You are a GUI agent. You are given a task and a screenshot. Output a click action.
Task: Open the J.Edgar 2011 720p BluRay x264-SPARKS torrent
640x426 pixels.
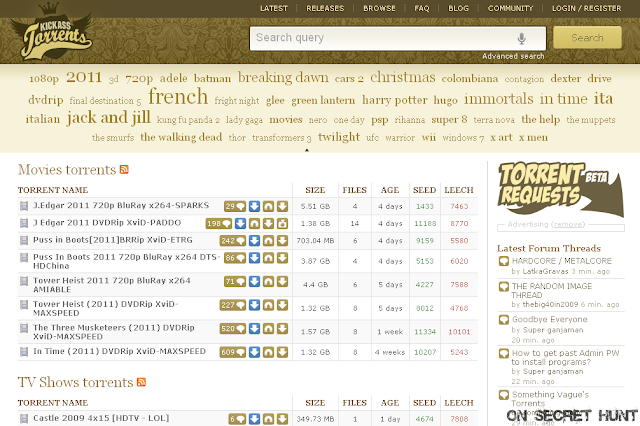121,206
